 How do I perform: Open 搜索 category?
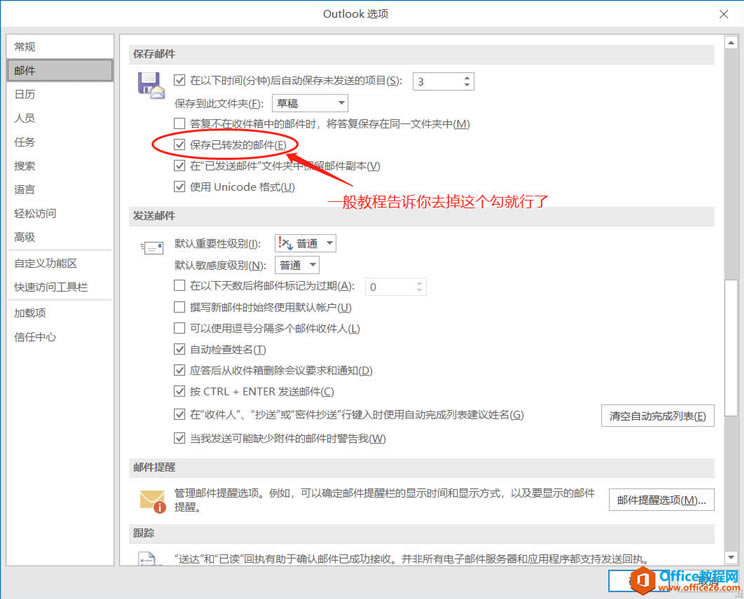coord(60,166)
